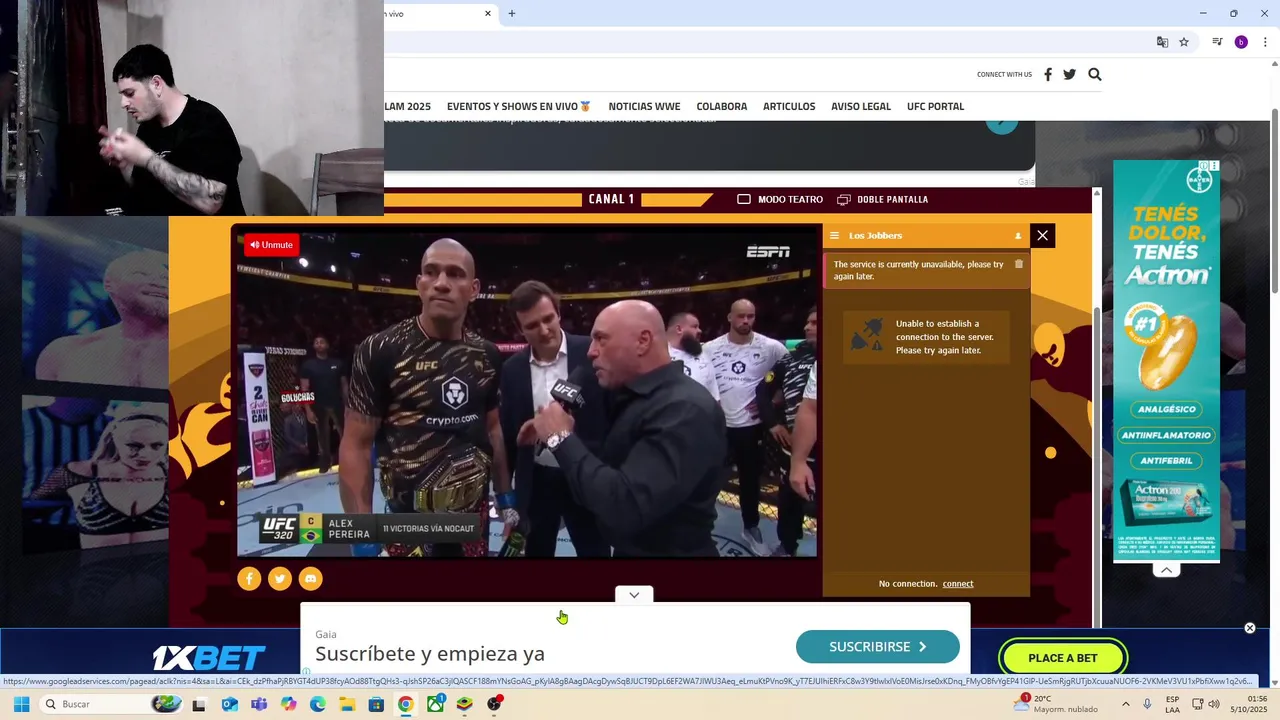The height and width of the screenshot is (720, 1280).
Task: Open the volume tray icon
Action: (1214, 704)
